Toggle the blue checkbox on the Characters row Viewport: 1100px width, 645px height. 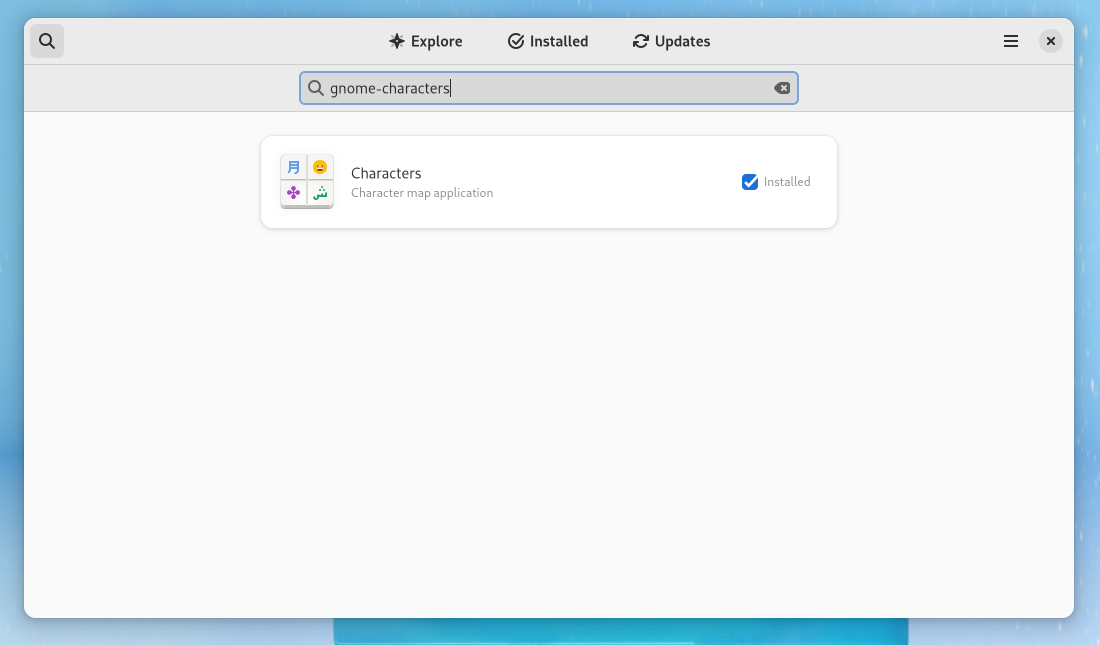point(750,182)
